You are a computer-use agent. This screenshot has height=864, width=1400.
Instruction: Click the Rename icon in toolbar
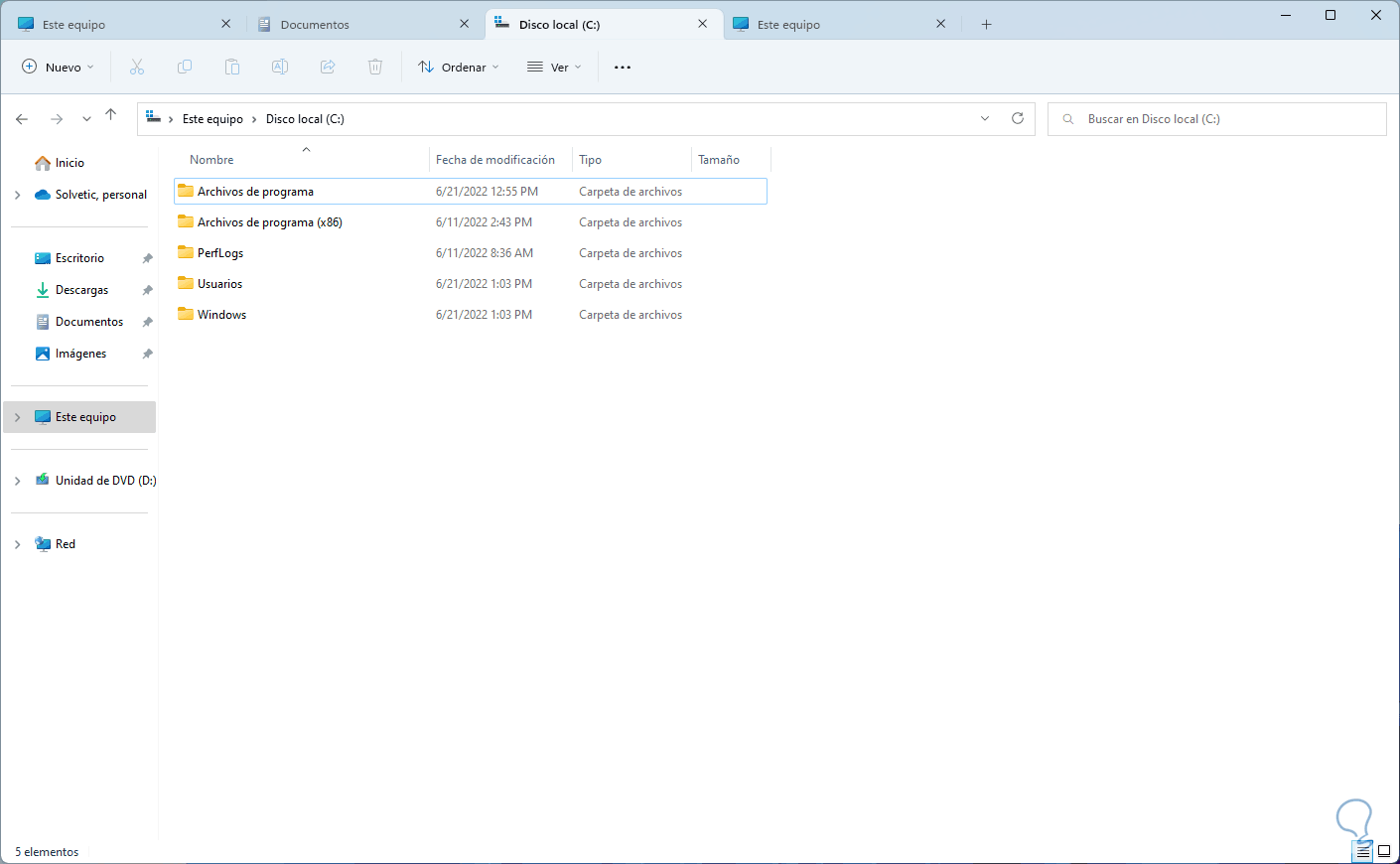tap(280, 67)
